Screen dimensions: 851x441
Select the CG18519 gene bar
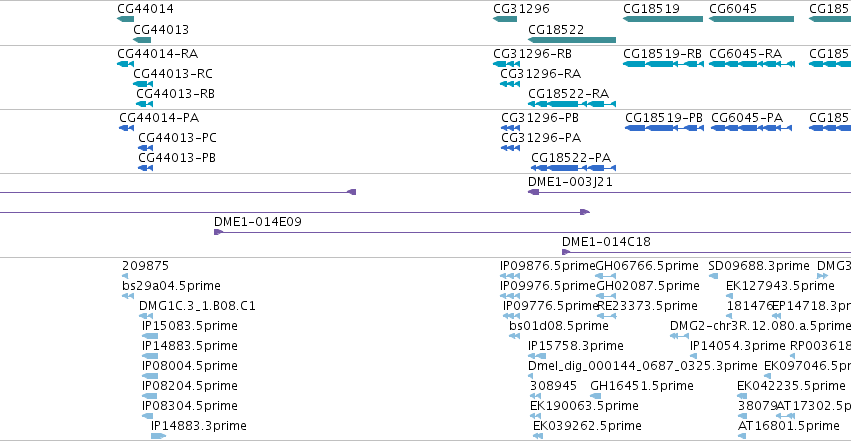click(x=663, y=19)
